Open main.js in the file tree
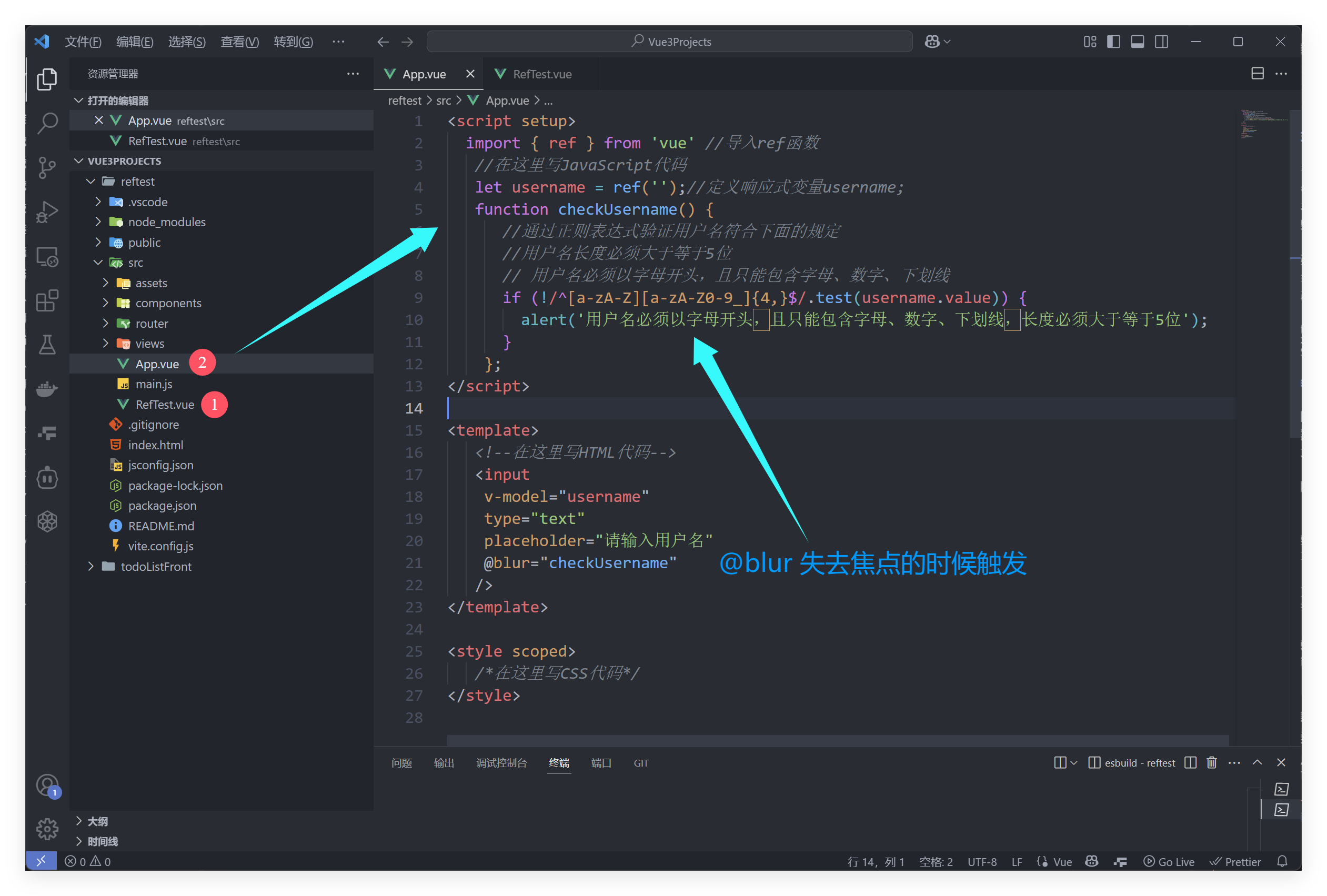 pyautogui.click(x=222, y=384)
